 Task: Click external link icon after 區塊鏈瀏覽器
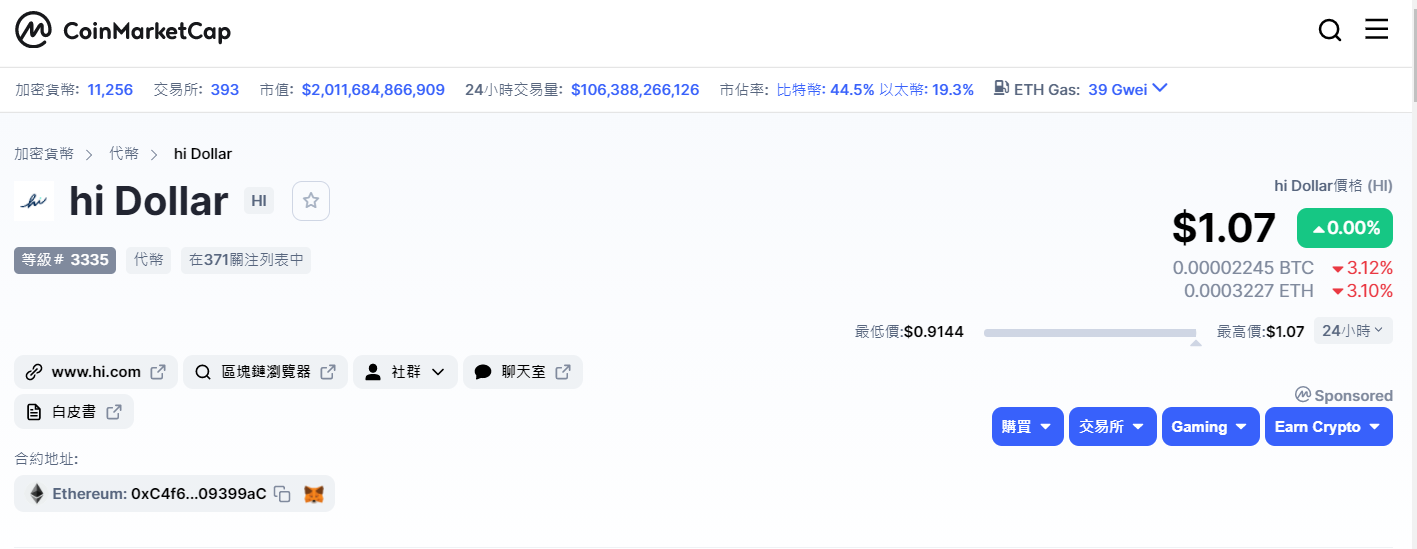tap(328, 372)
